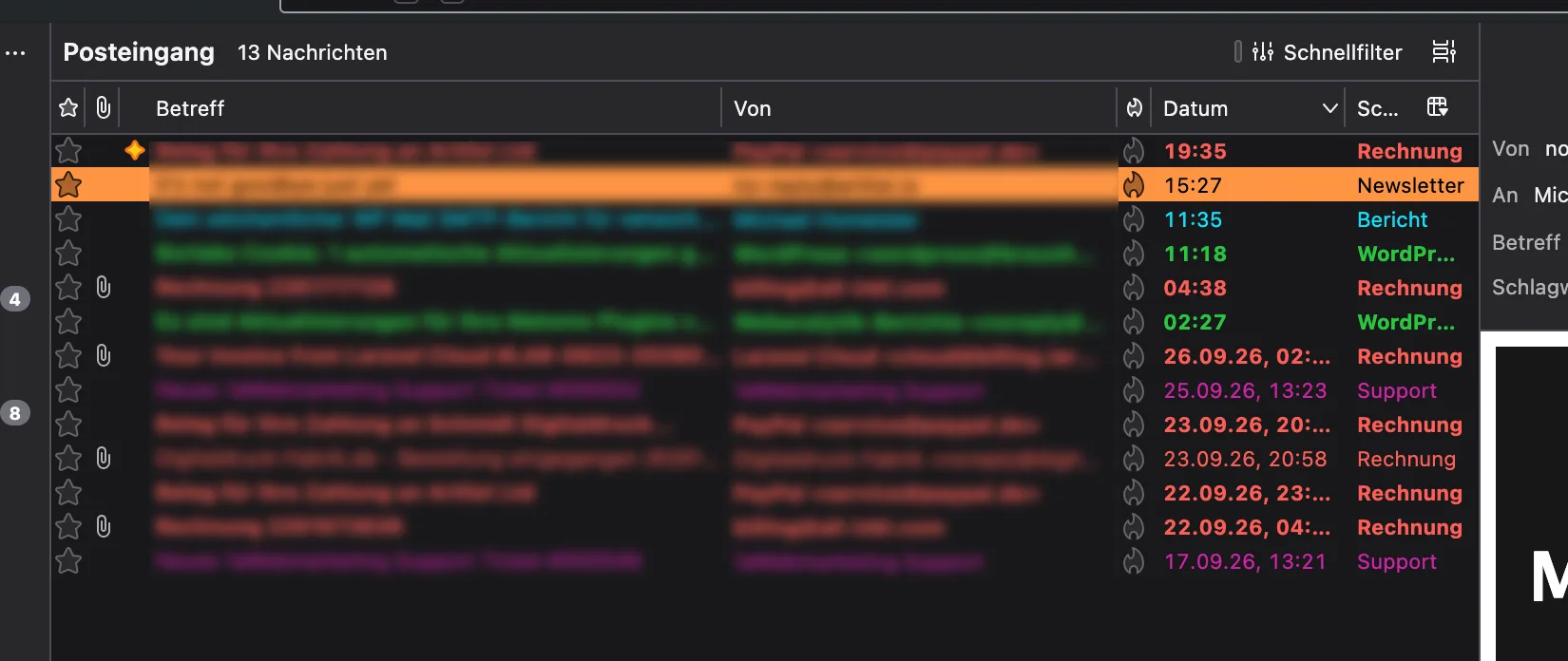
Task: Click the Rechnung tag on the 22.09.26, 04:... row
Action: [1409, 527]
